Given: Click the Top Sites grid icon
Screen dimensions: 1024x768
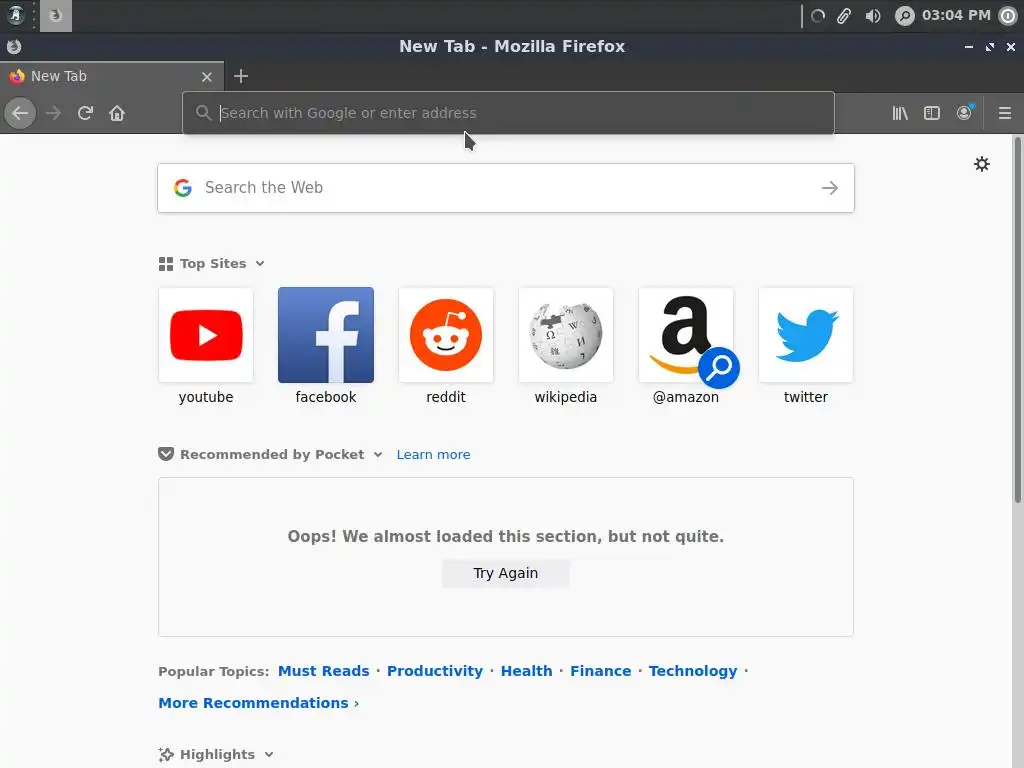Looking at the screenshot, I should coord(166,264).
